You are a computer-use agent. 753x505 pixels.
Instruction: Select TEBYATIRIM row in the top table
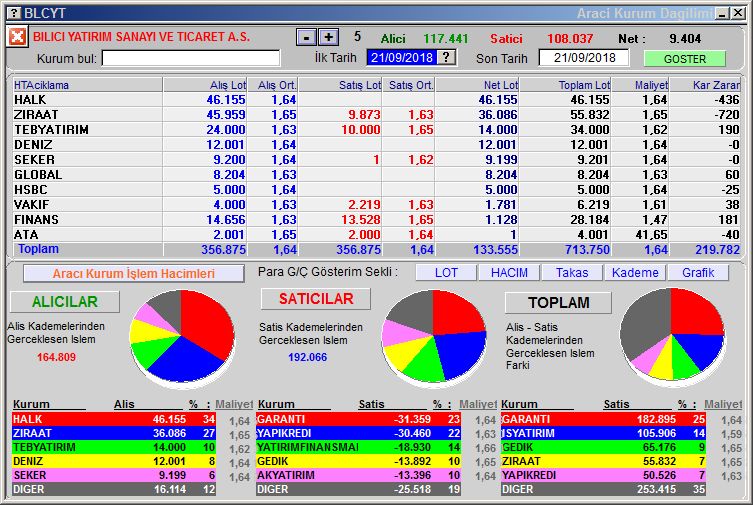pos(376,130)
